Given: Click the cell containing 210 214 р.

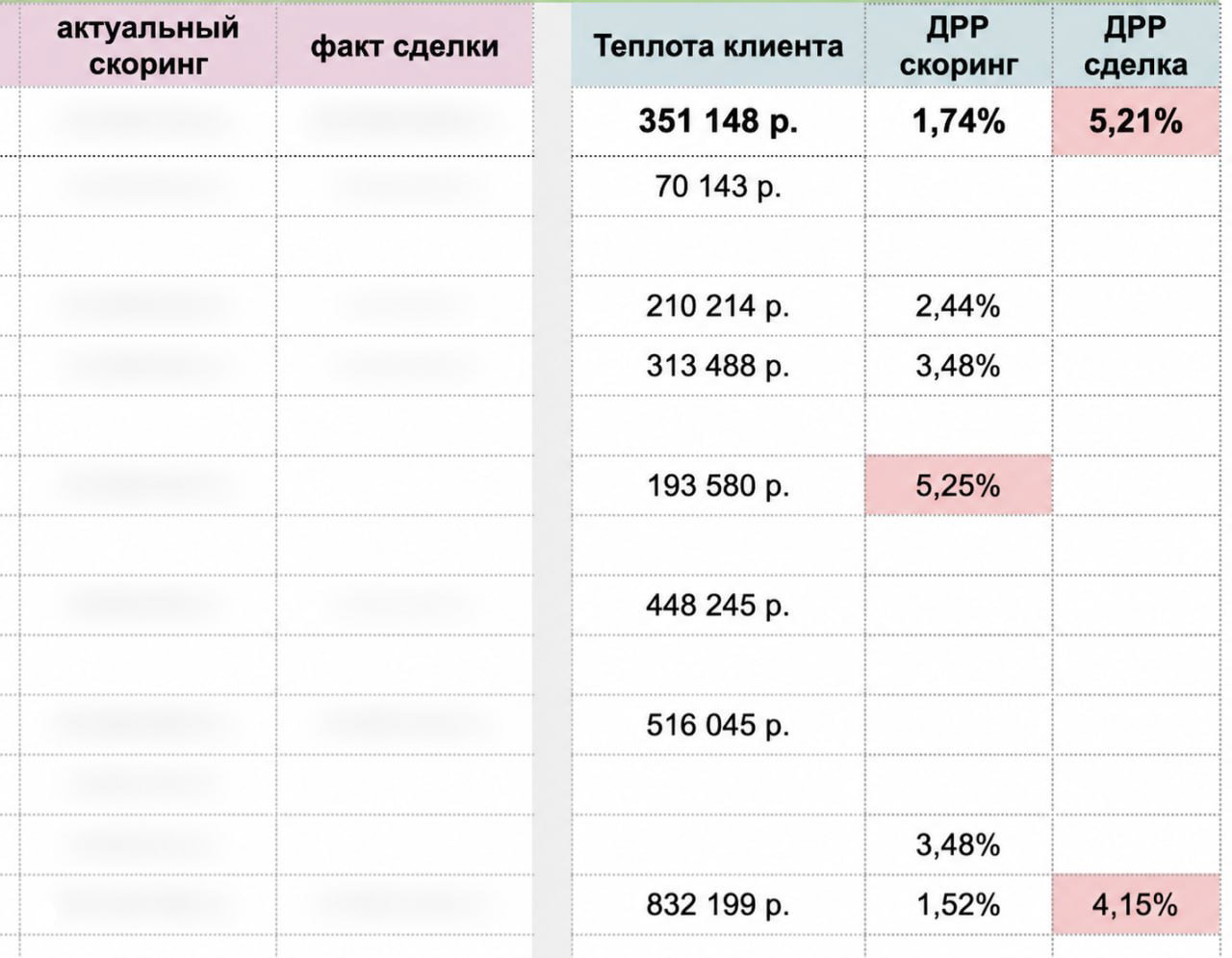Looking at the screenshot, I should tap(718, 306).
